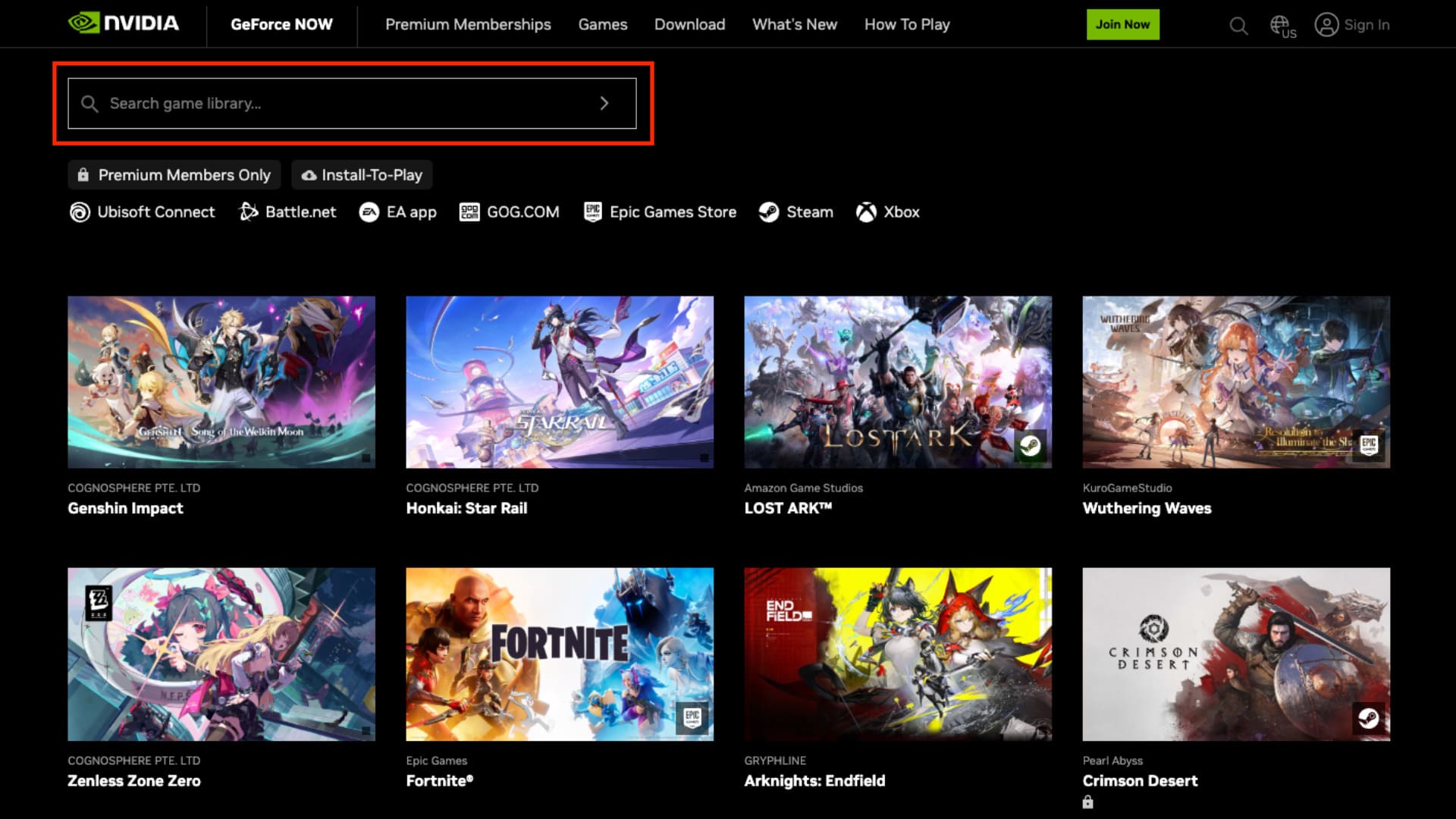Filter games by Xbox
The height and width of the screenshot is (819, 1456).
(x=888, y=212)
